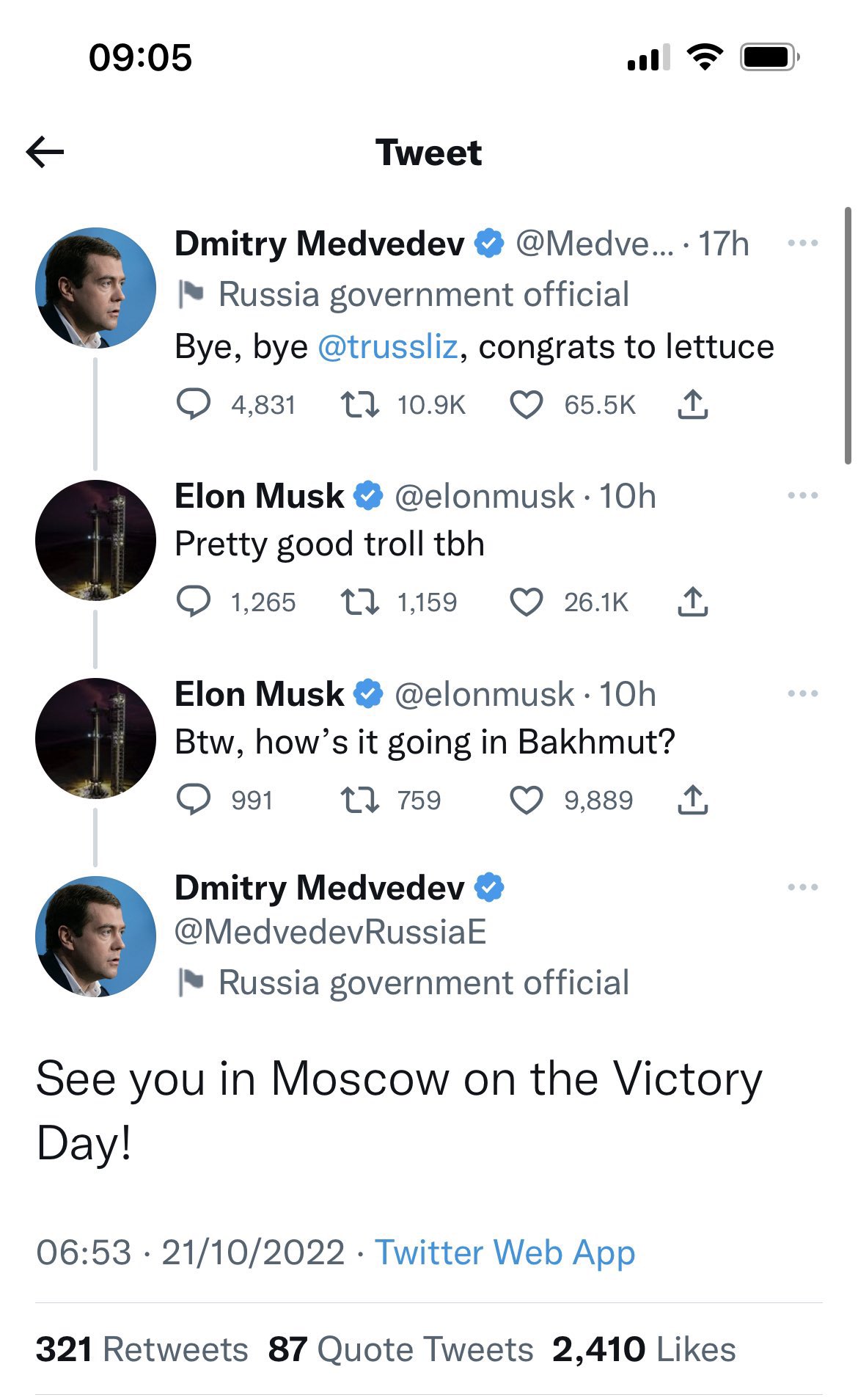Reply to the Bakhmut question tweet
This screenshot has height=1400, width=858.
pos(194,800)
